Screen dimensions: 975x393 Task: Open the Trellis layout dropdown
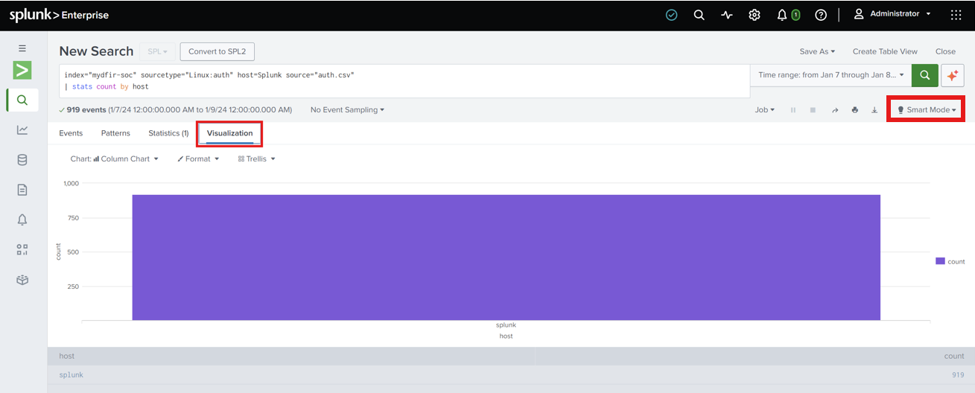coord(256,159)
